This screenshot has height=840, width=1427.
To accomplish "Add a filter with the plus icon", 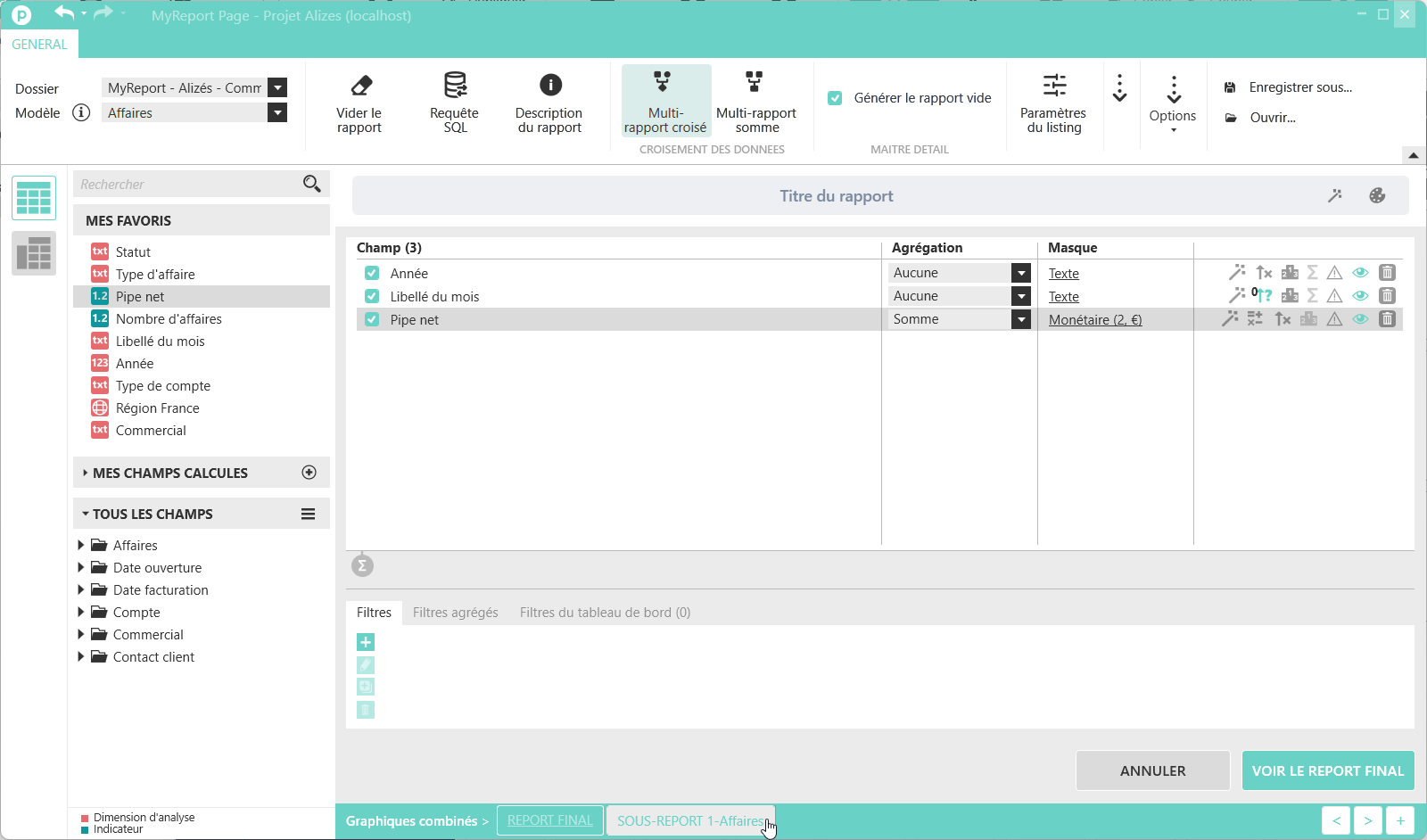I will point(366,642).
